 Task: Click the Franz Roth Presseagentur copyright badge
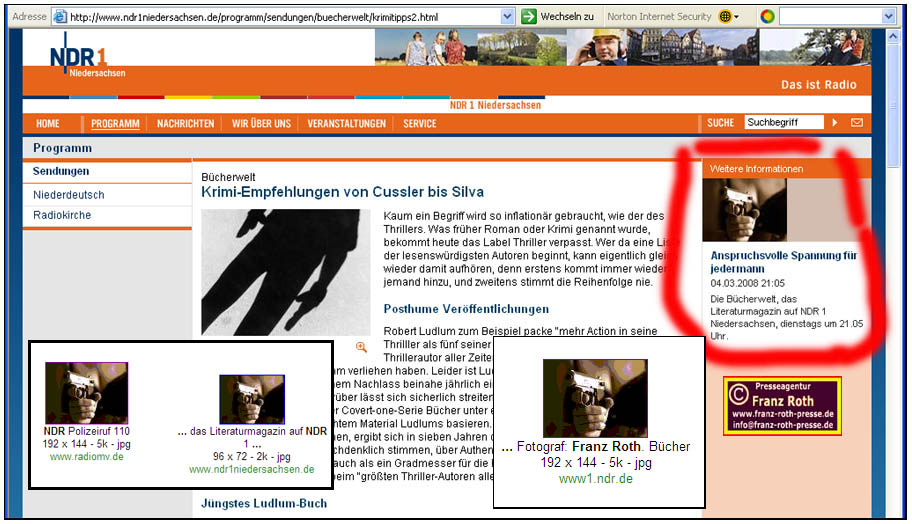click(x=782, y=405)
